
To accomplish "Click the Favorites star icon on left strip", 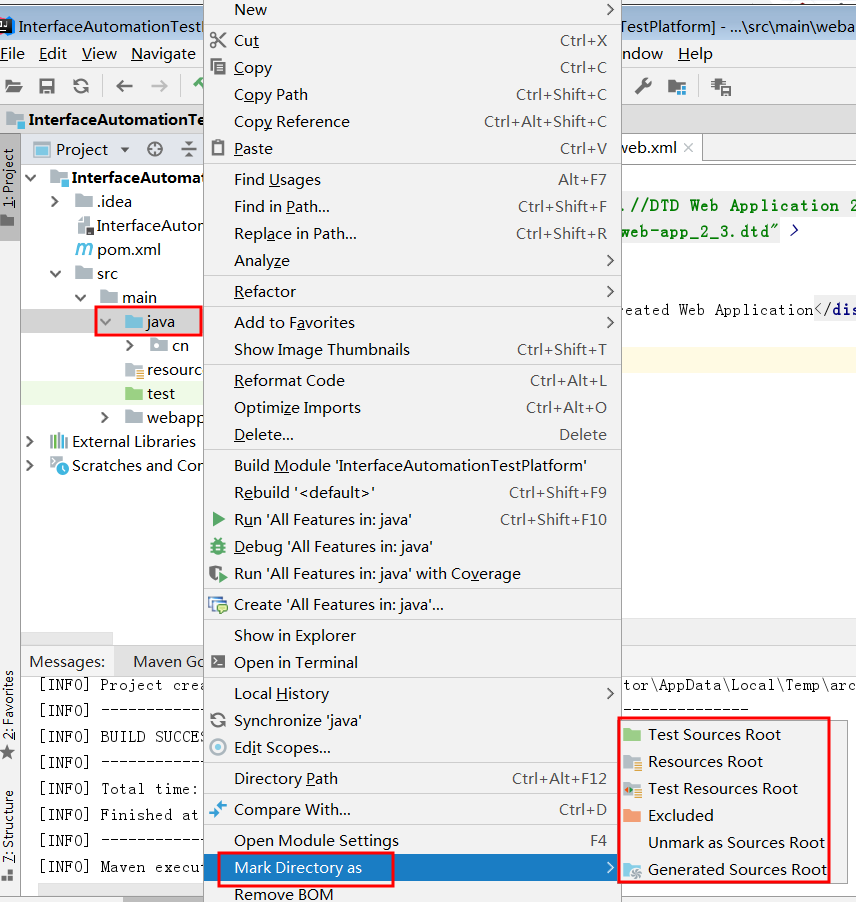I will 7,752.
